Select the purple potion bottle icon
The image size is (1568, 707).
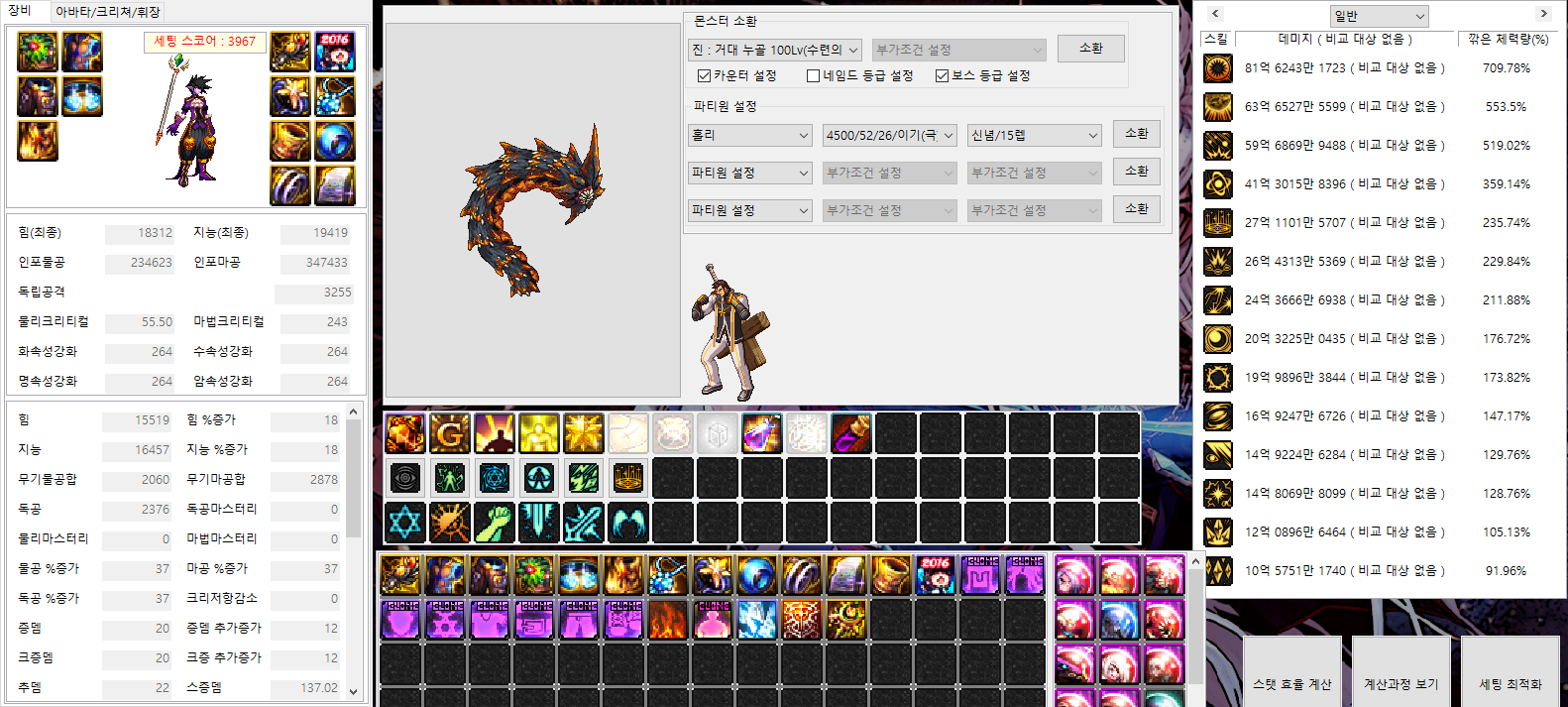(761, 433)
